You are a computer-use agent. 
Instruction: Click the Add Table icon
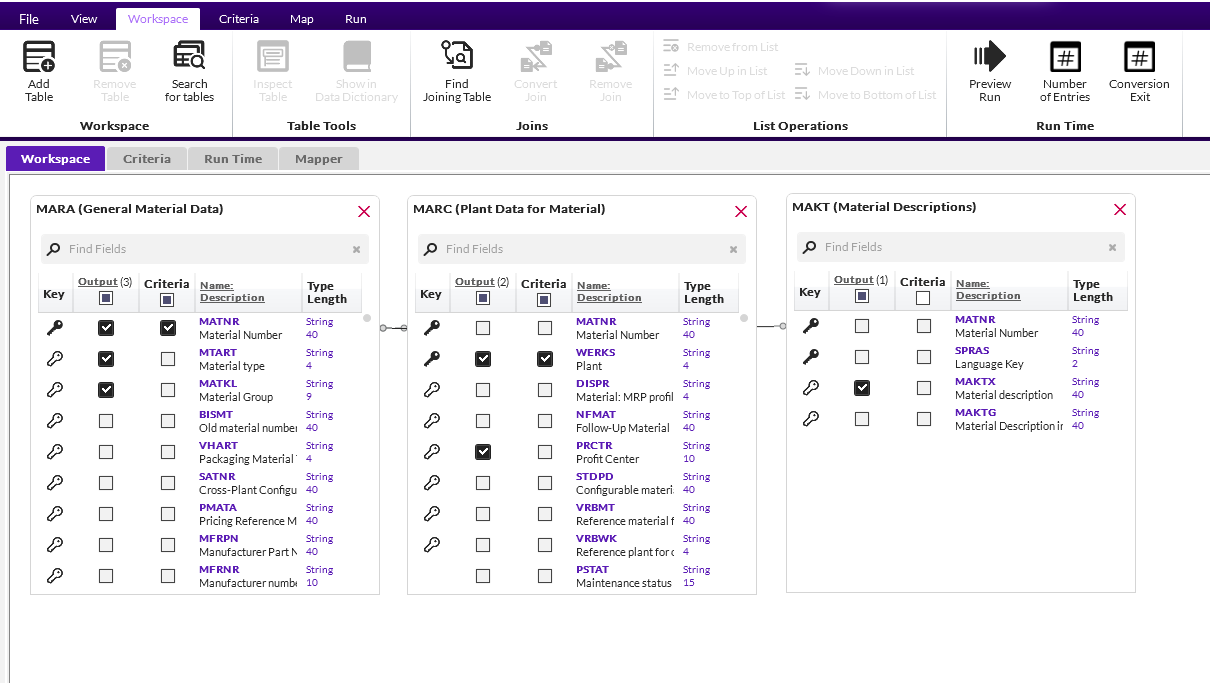click(39, 58)
